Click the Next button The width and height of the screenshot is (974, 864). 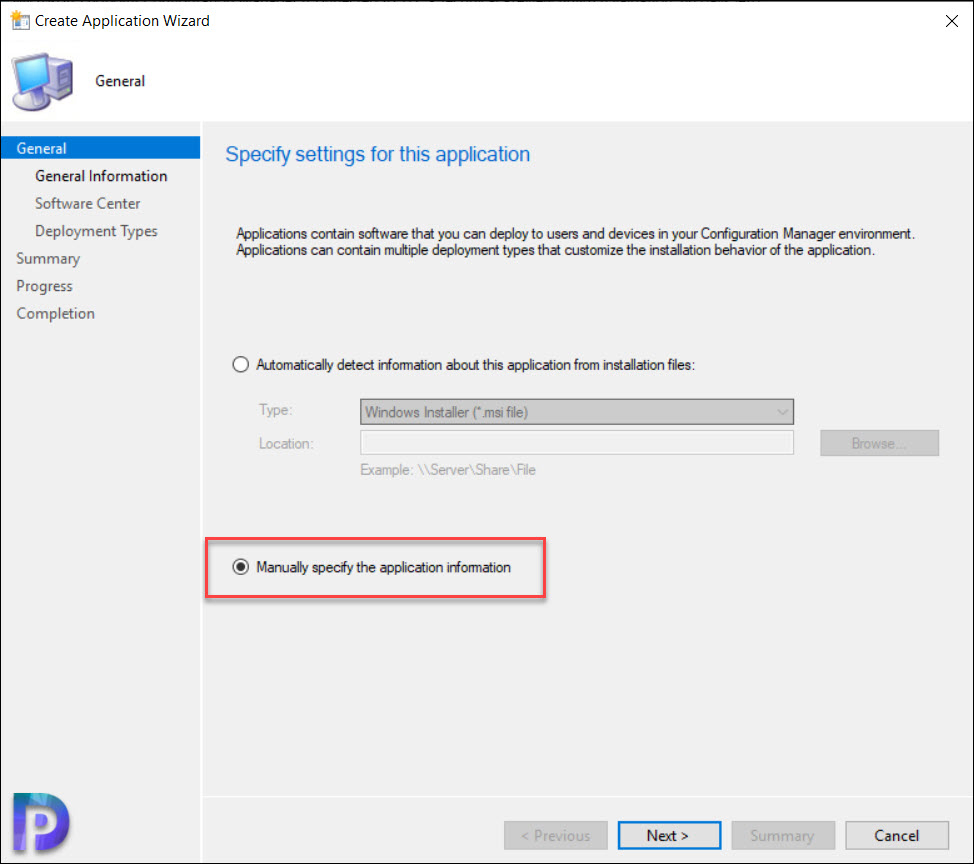pyautogui.click(x=669, y=835)
